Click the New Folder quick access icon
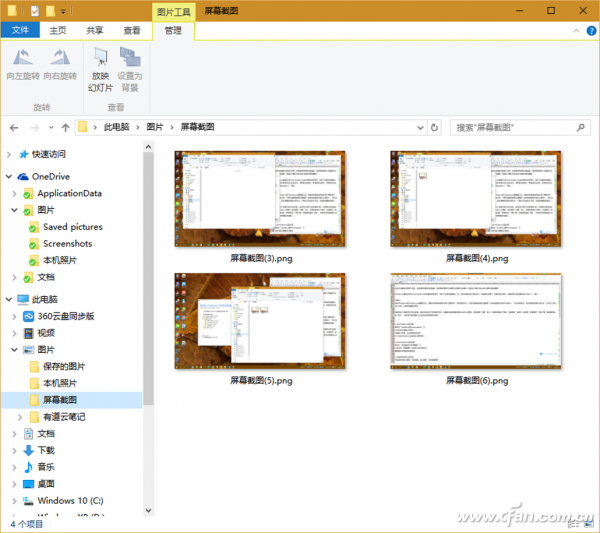Image resolution: width=600 pixels, height=533 pixels. coord(50,11)
